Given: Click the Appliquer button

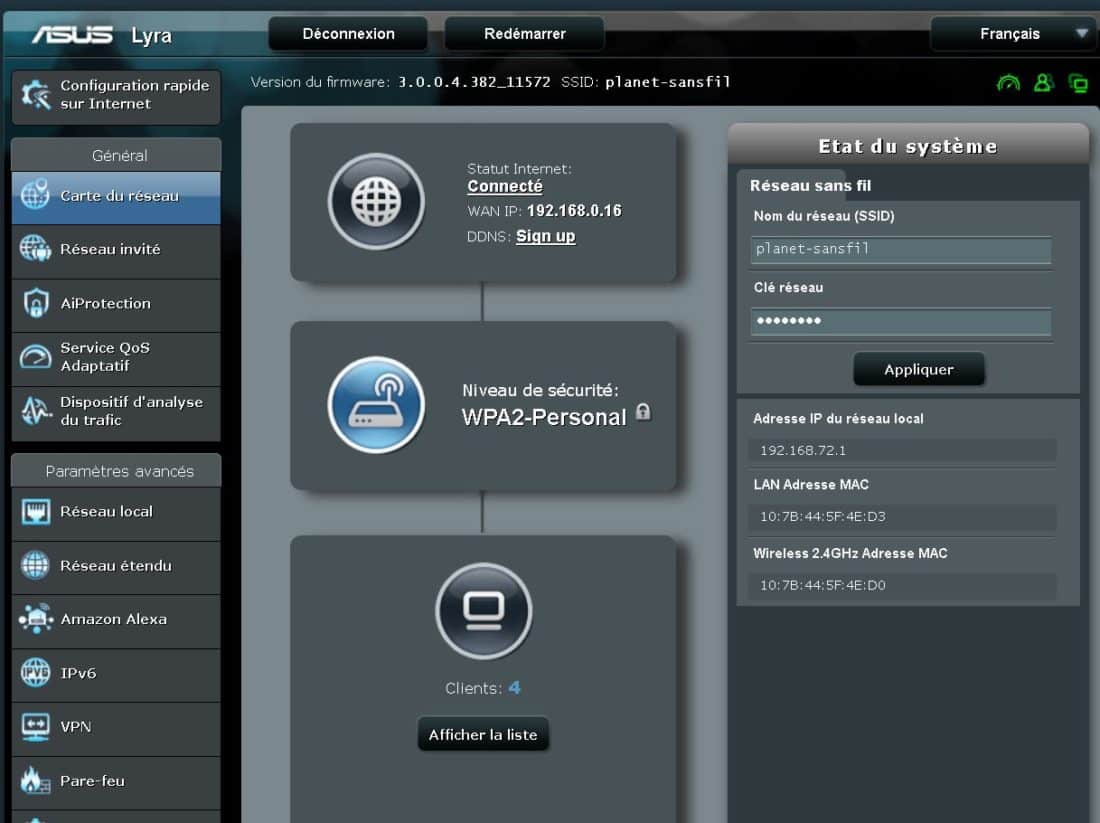Looking at the screenshot, I should pos(918,369).
